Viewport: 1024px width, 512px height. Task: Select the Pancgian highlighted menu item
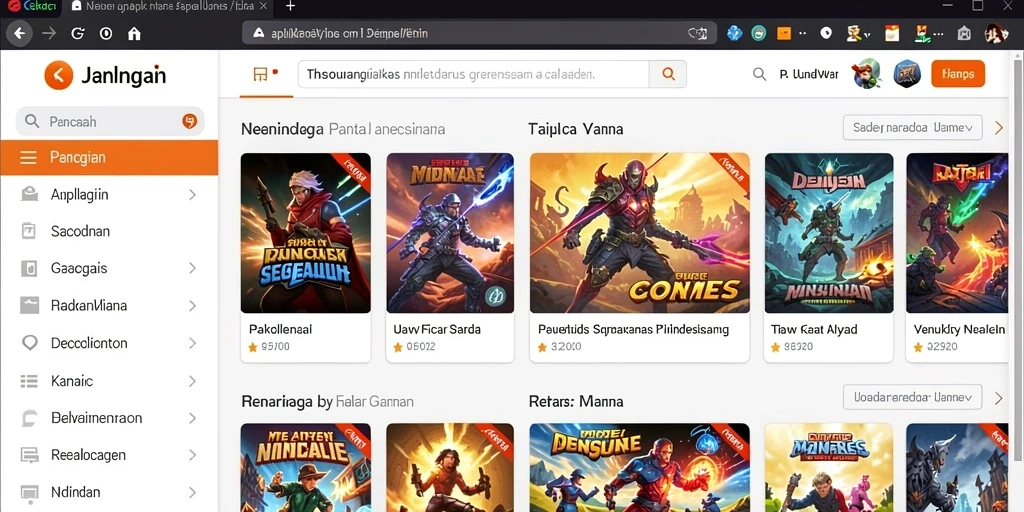click(109, 157)
